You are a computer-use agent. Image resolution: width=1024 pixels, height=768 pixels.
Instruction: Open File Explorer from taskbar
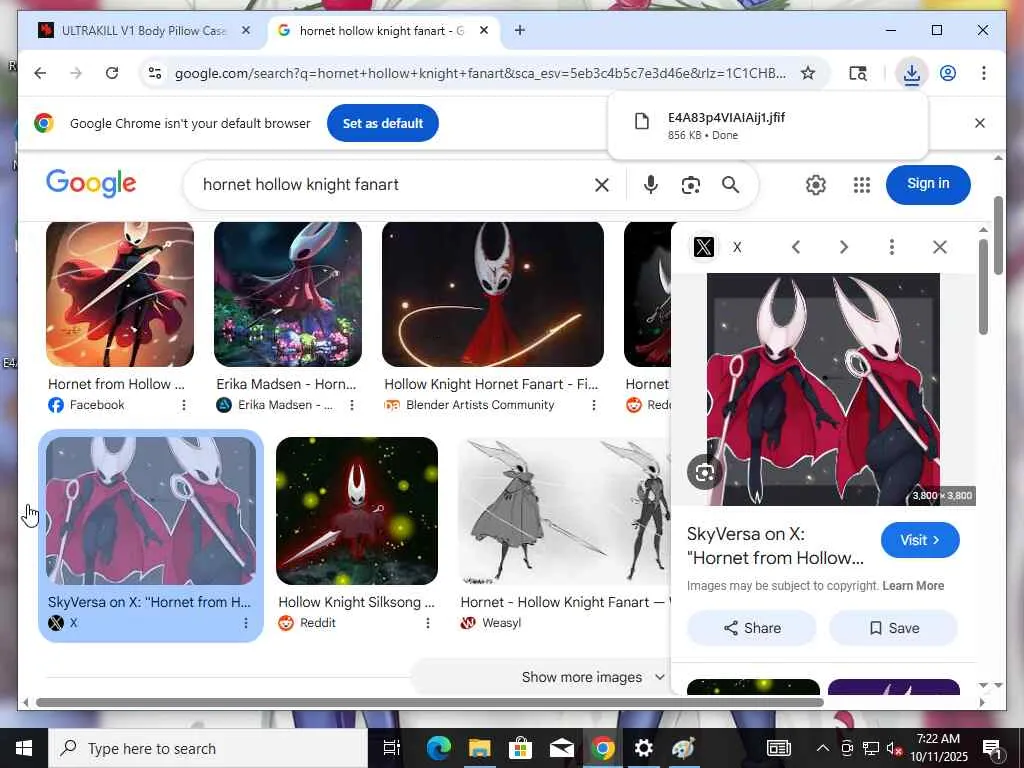click(x=479, y=748)
